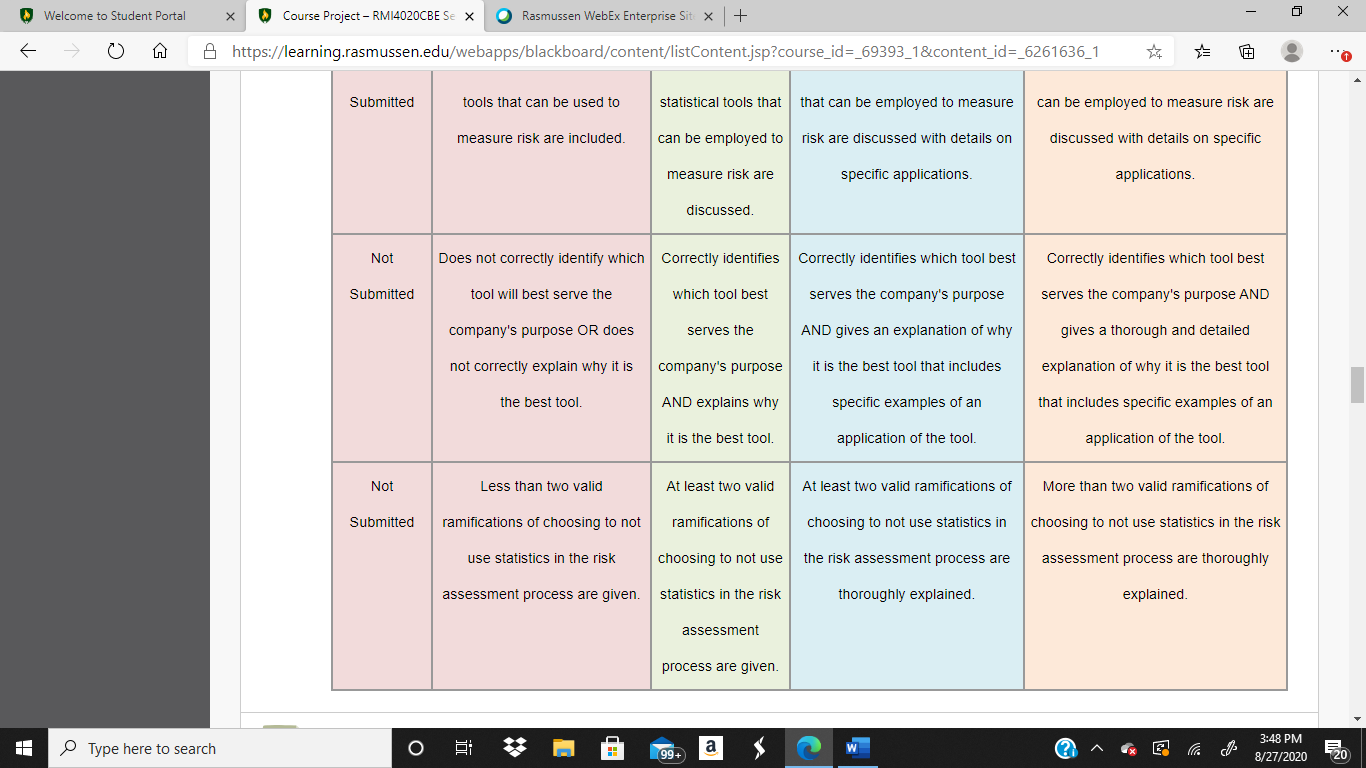
Task: Show hidden system tray icons
Action: (1097, 748)
